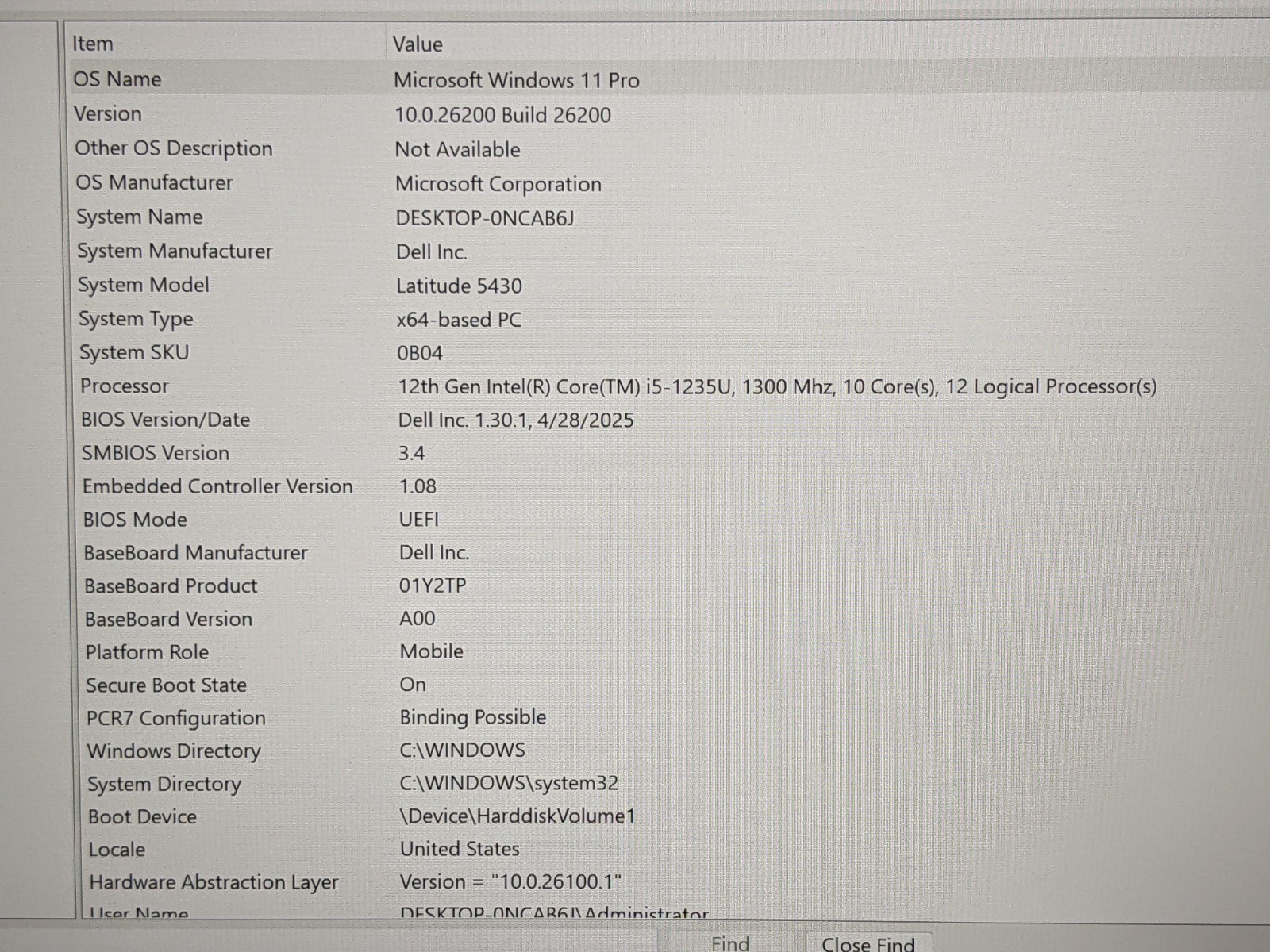Click the Find button
This screenshot has height=952, width=1270.
(729, 943)
